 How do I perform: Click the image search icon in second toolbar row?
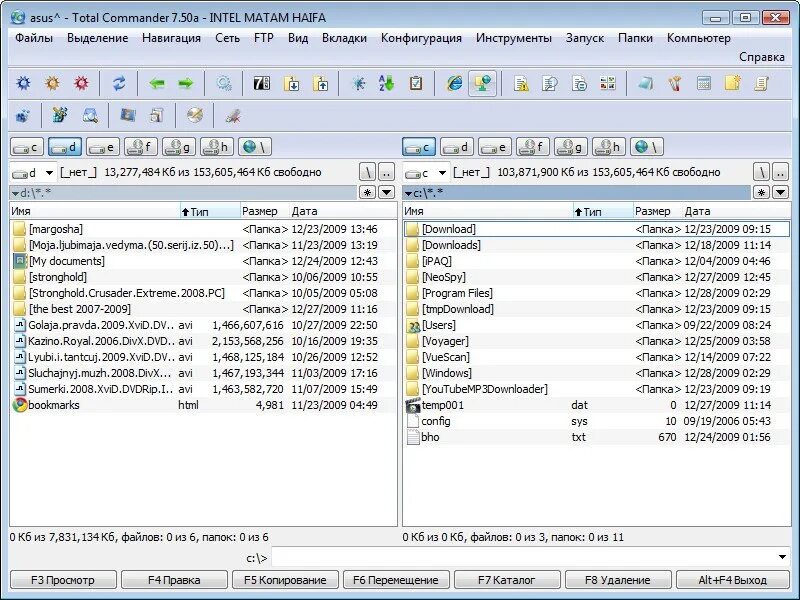(90, 116)
